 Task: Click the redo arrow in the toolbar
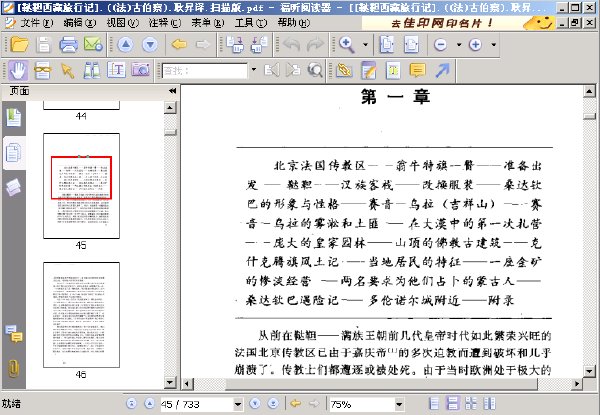tap(315, 45)
